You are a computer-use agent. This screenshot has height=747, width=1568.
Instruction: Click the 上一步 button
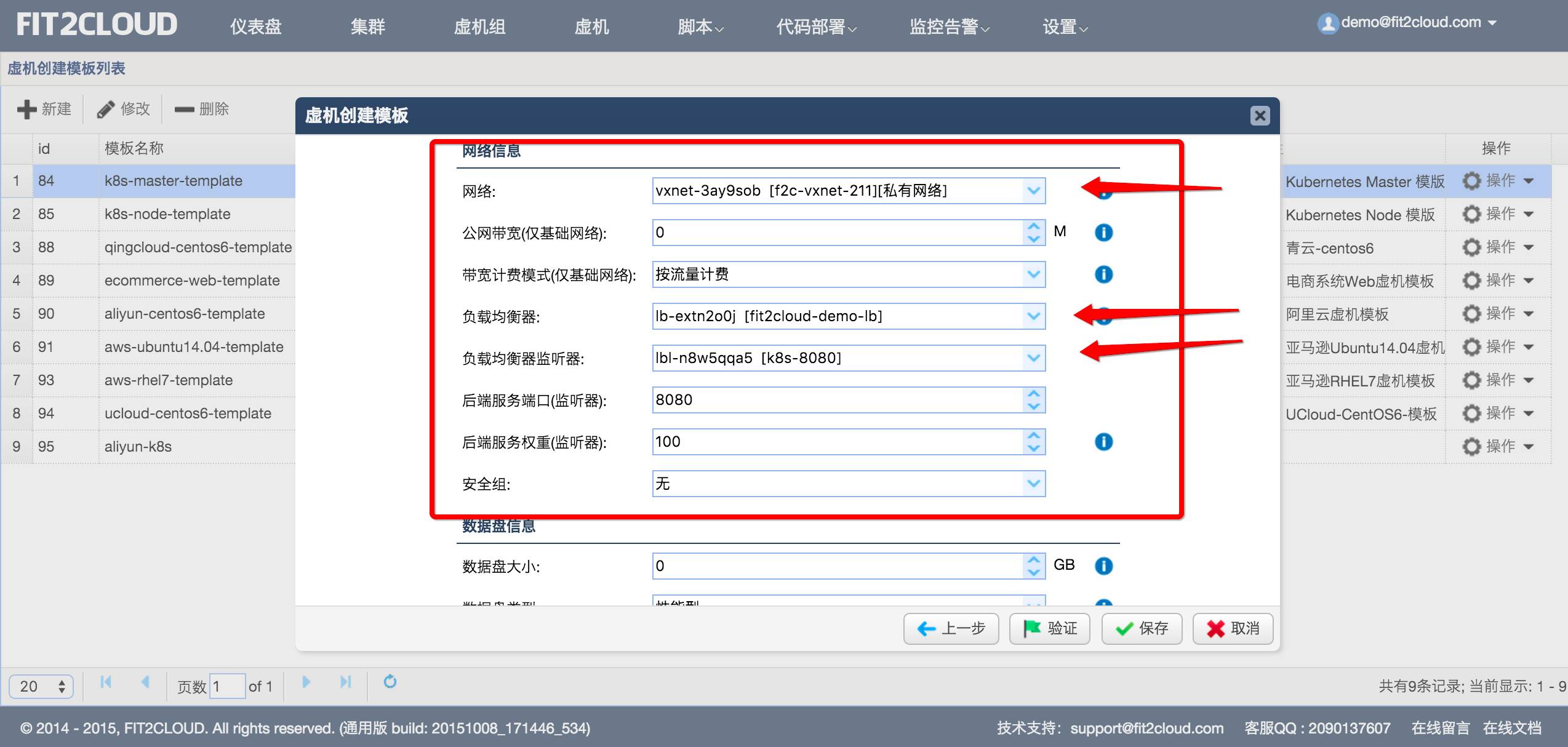tap(951, 629)
